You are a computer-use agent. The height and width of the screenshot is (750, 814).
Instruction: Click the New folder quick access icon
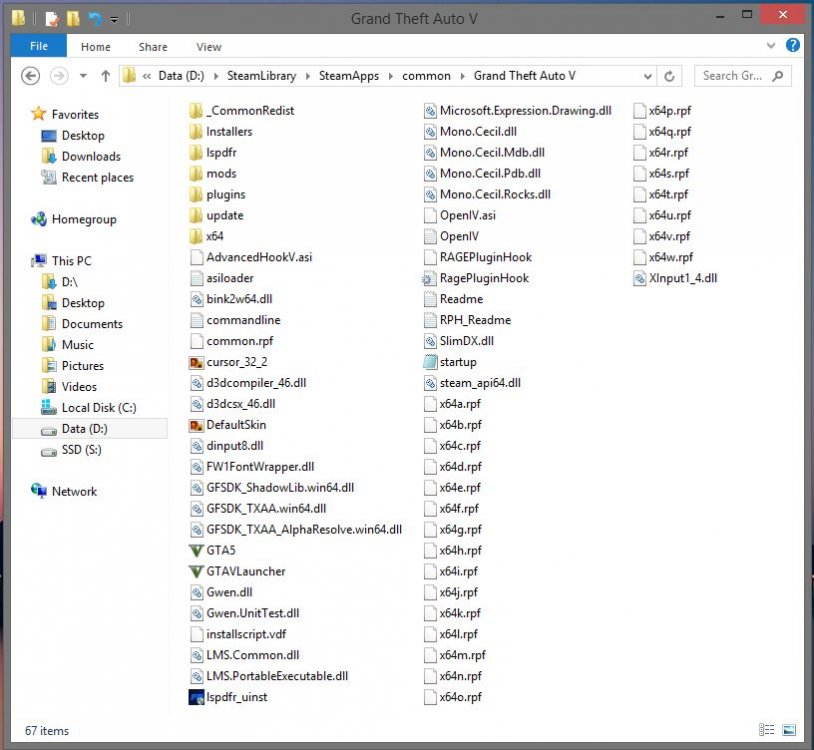pos(73,19)
